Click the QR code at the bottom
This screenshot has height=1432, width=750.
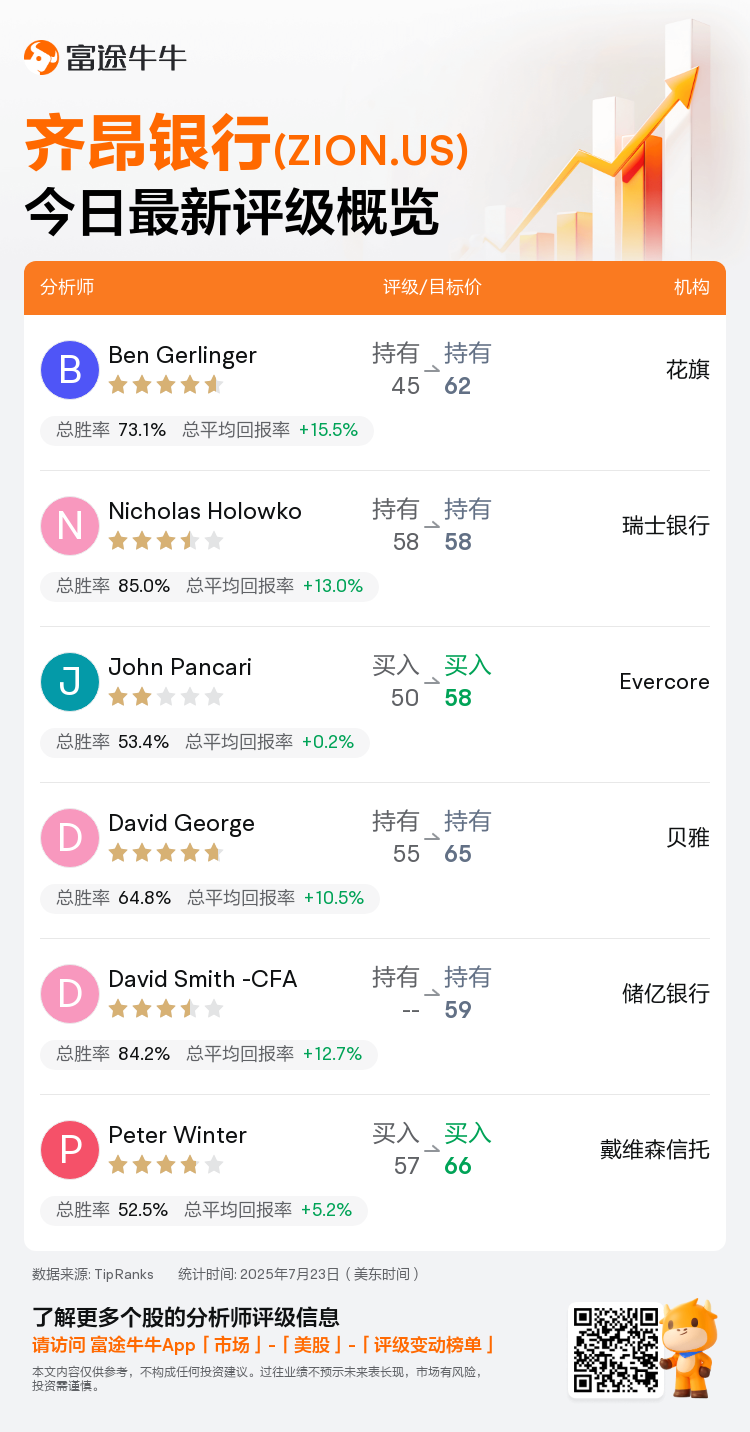[615, 1349]
